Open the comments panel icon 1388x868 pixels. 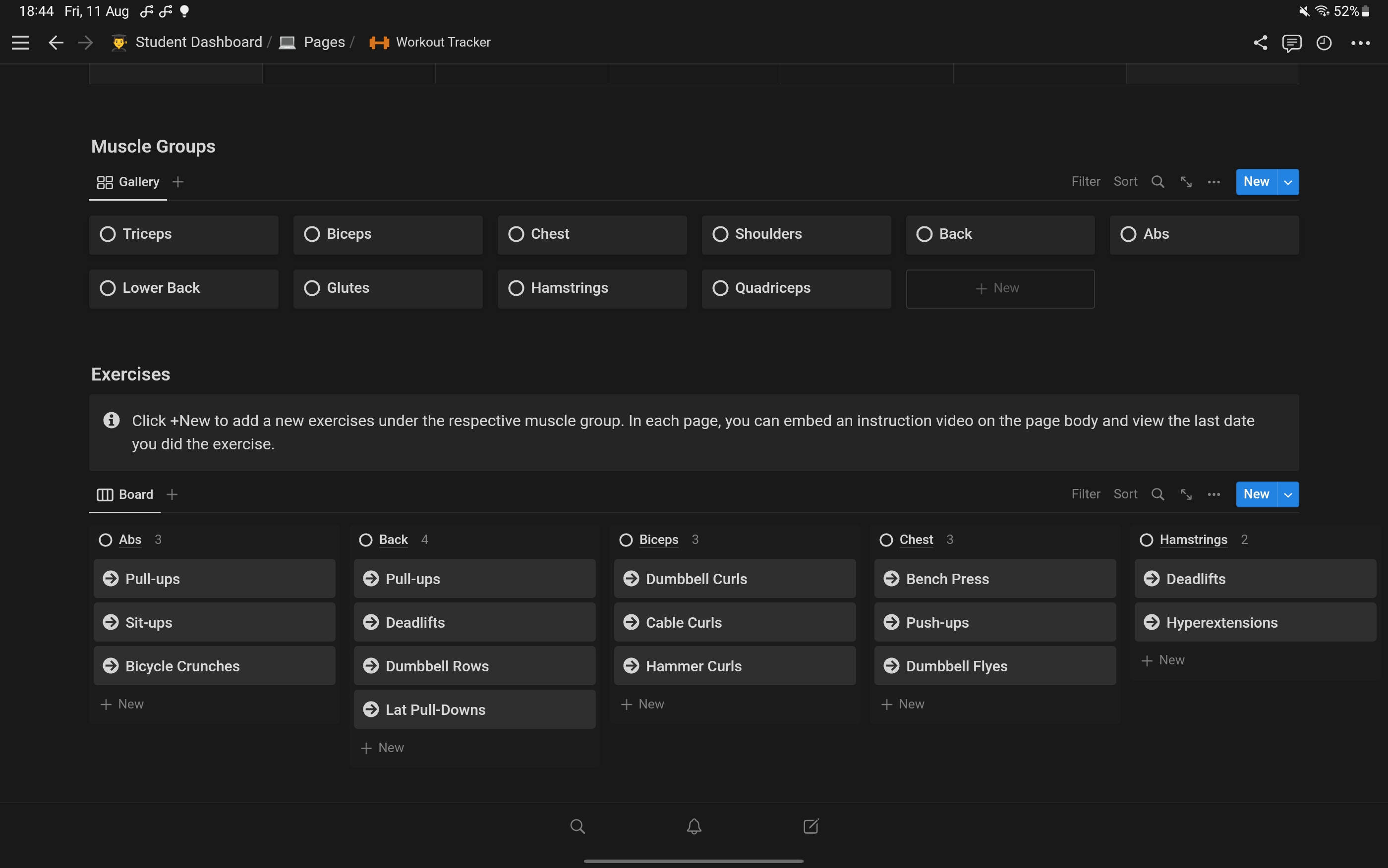1291,43
